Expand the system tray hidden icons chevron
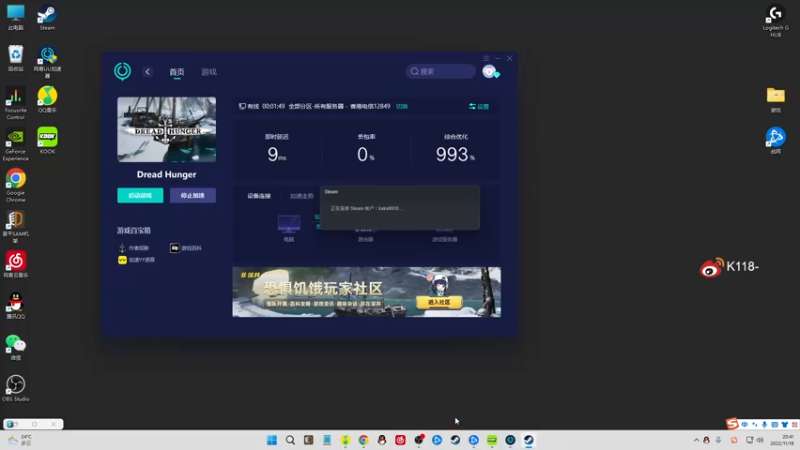Viewport: 800px width, 450px height. click(x=696, y=440)
